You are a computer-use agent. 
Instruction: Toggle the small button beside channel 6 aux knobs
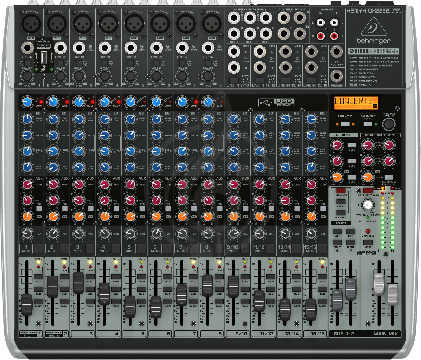pos(168,209)
